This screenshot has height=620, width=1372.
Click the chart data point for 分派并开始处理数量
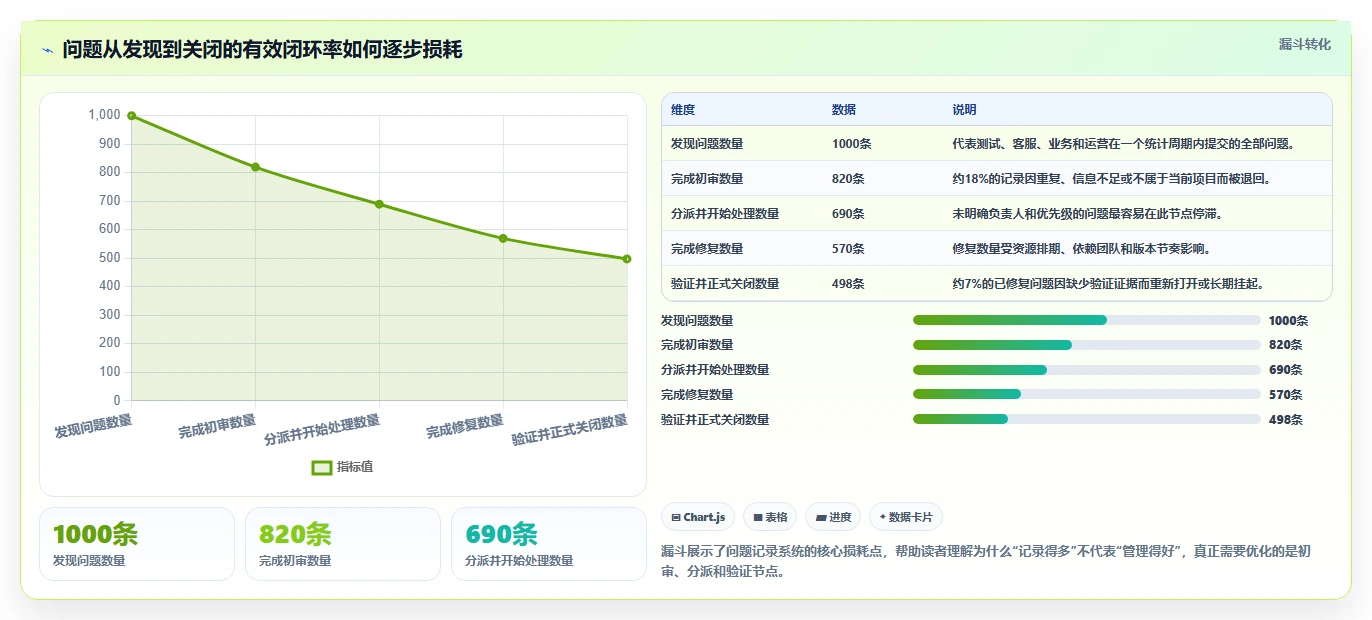pos(379,204)
